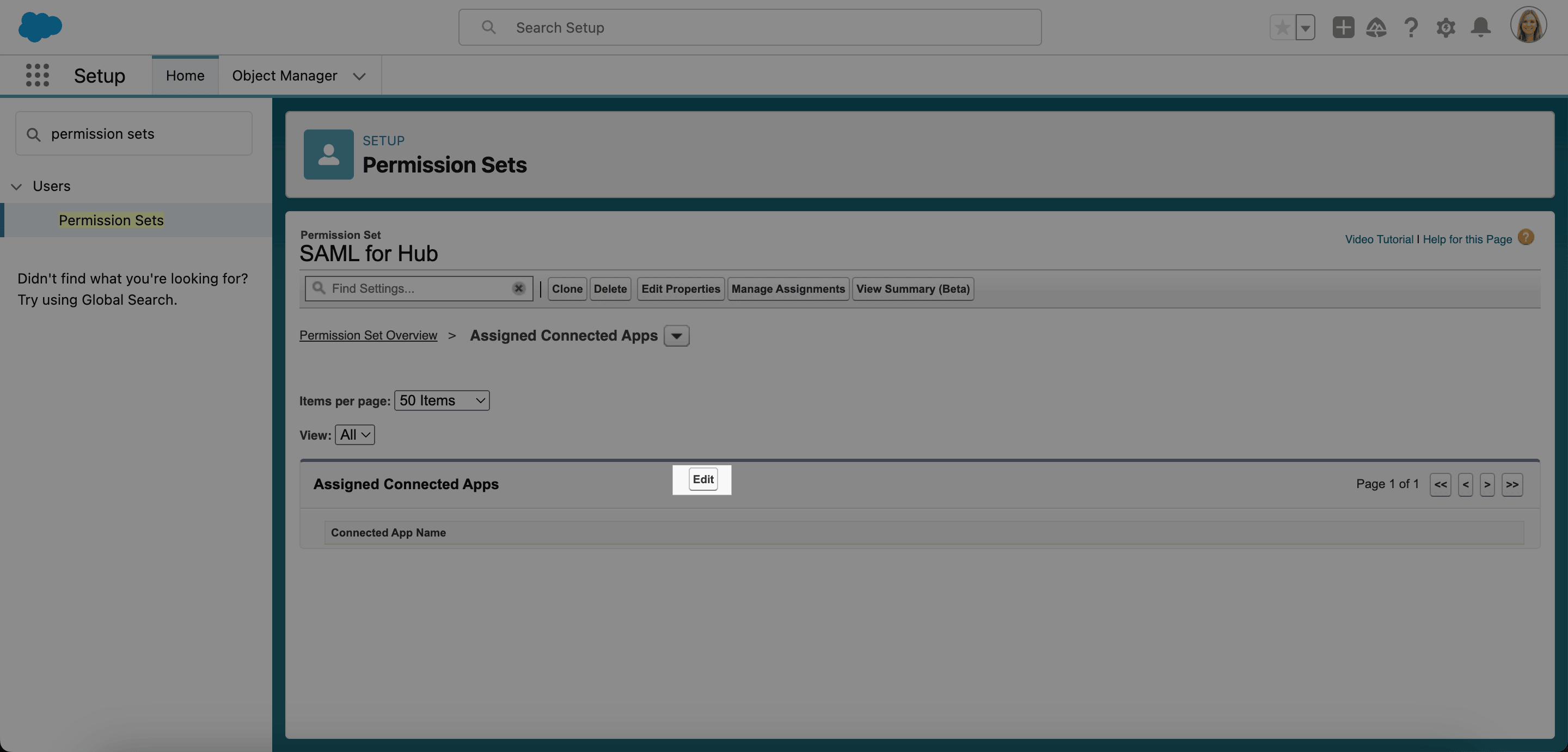Open the Setup gear icon
The image size is (1568, 752).
coord(1445,27)
